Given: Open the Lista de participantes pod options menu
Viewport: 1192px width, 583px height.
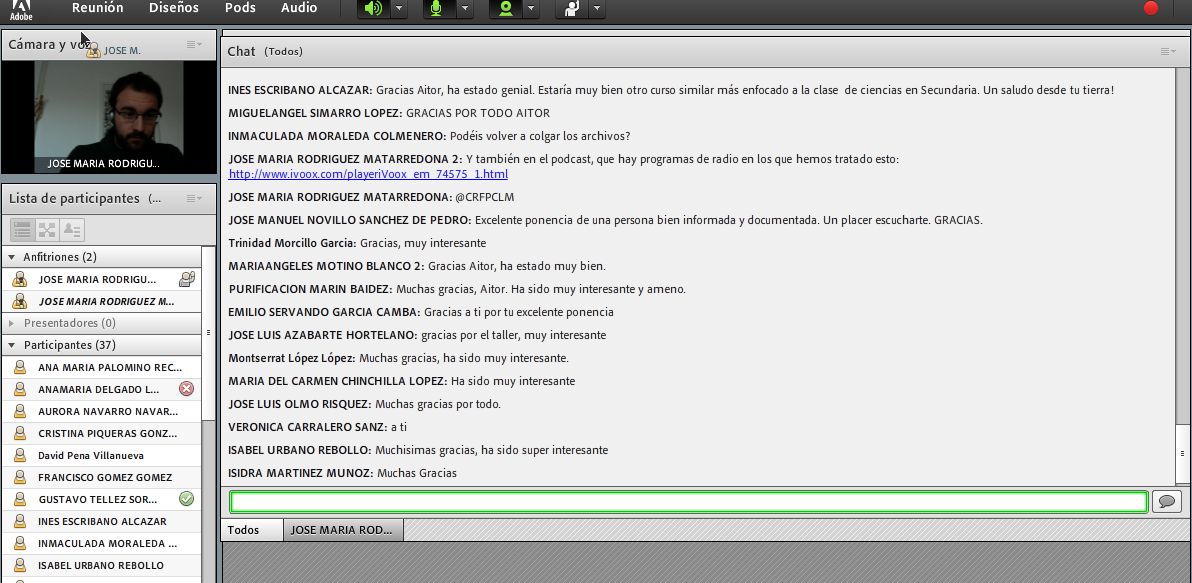Looking at the screenshot, I should (x=195, y=198).
